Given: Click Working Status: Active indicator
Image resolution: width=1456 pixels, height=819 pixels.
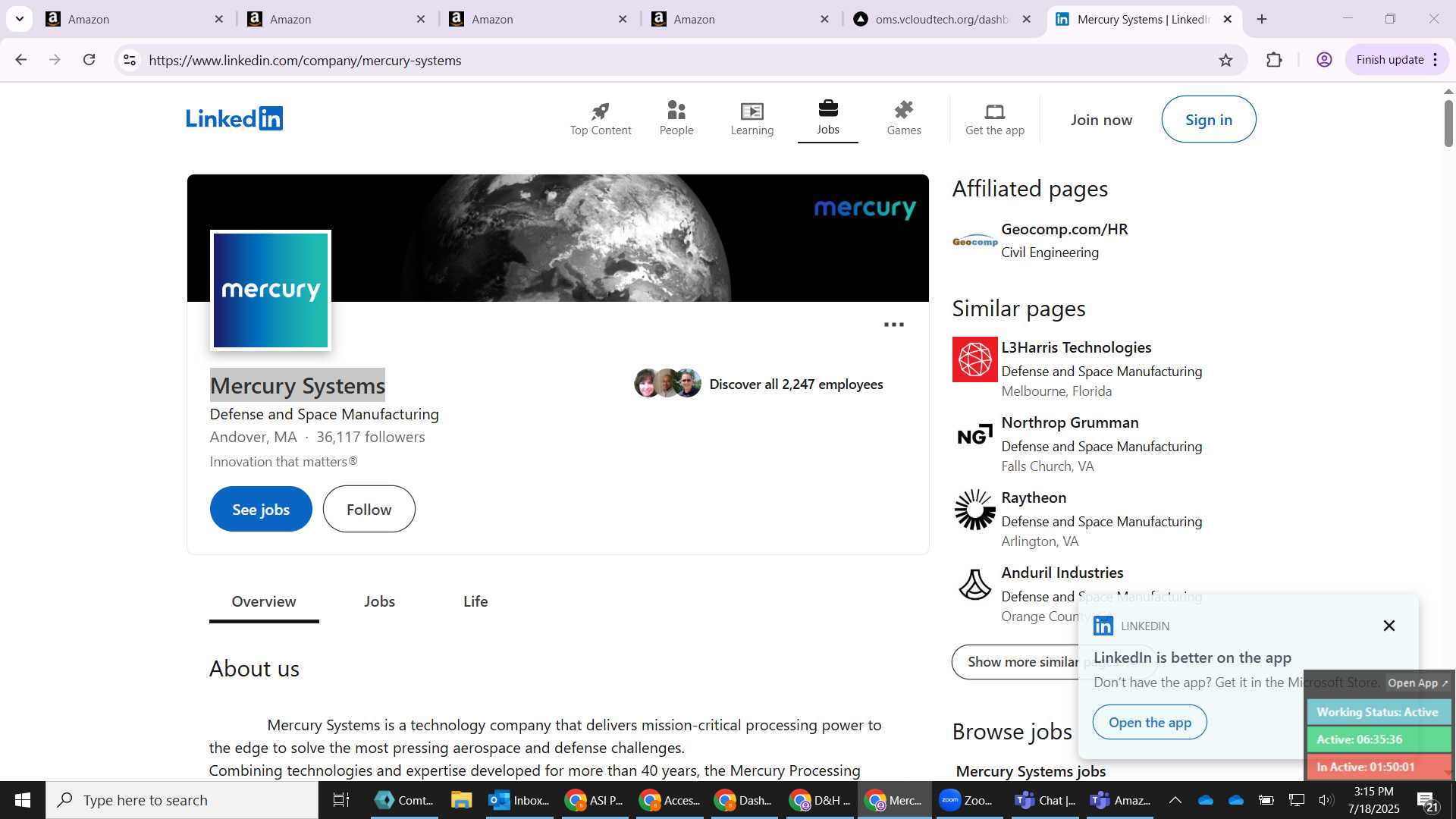Looking at the screenshot, I should 1378,712.
